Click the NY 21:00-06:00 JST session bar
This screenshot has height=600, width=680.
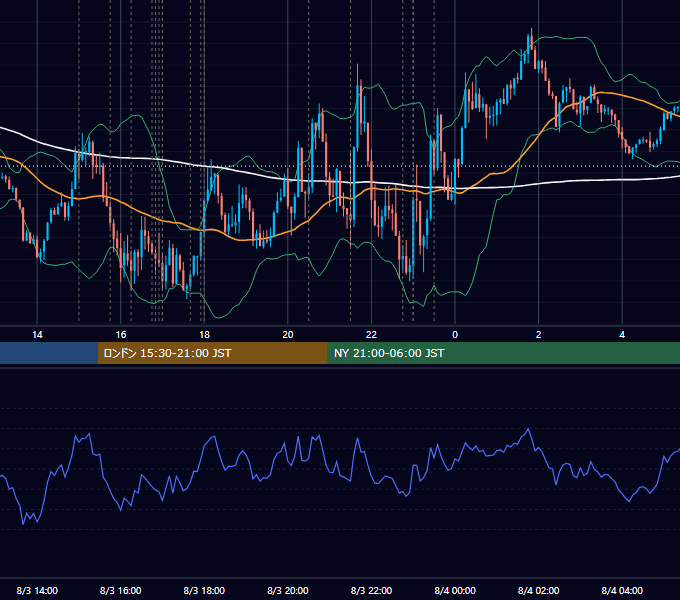(x=503, y=353)
